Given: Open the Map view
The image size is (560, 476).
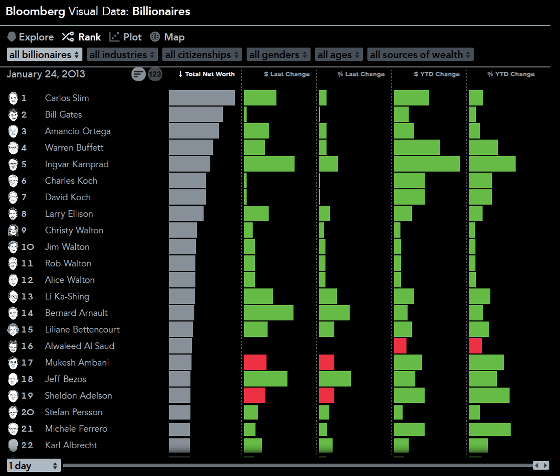Looking at the screenshot, I should [168, 37].
